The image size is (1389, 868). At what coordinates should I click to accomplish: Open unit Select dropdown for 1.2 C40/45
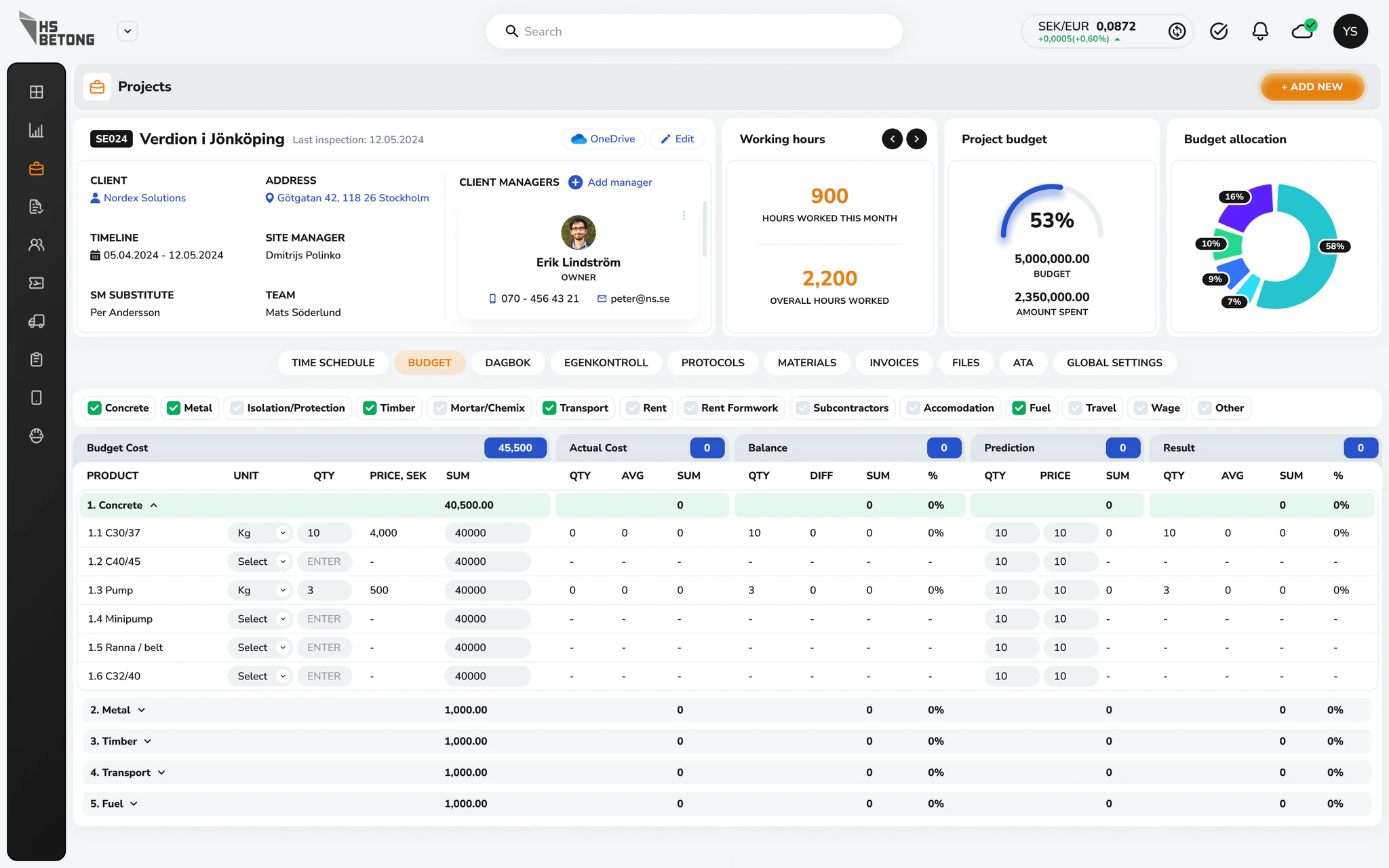260,561
